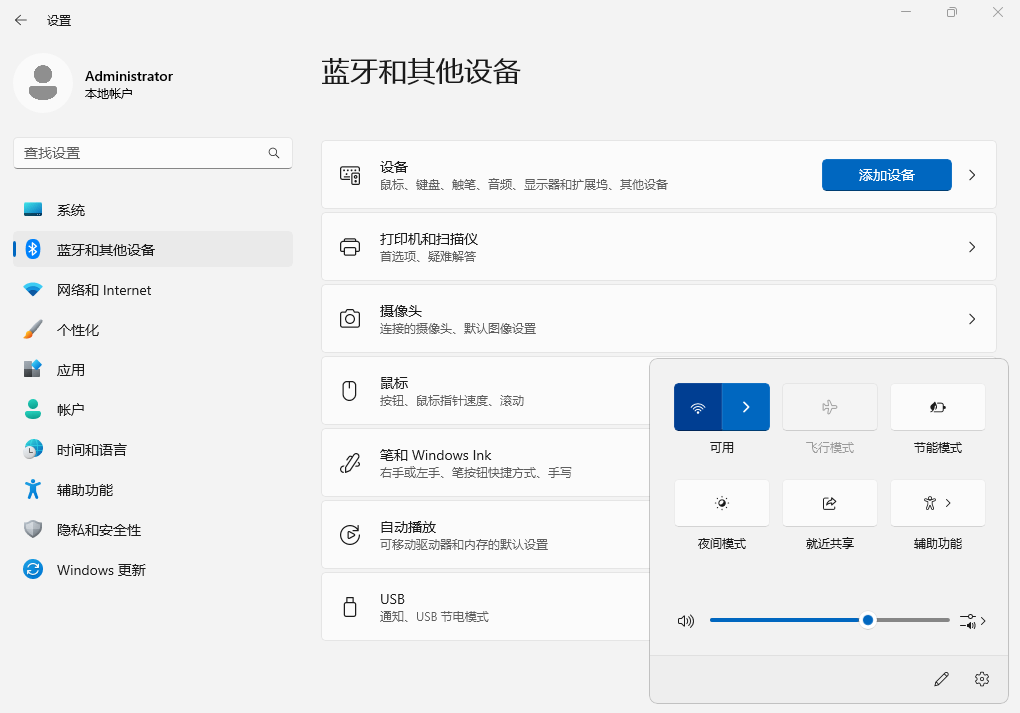Click the 系统 monitor icon in sidebar
The image size is (1020, 713).
coord(33,209)
